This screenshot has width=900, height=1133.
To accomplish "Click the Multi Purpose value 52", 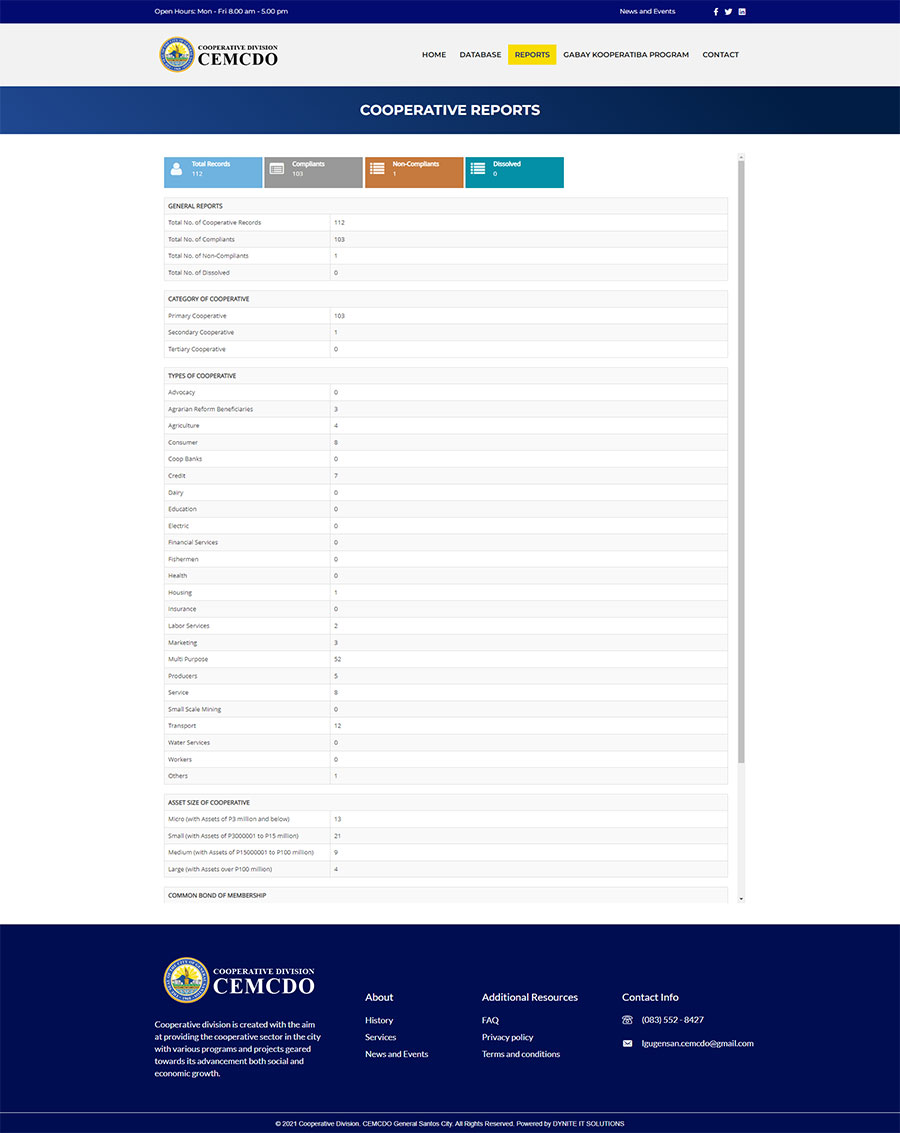I will tap(337, 659).
